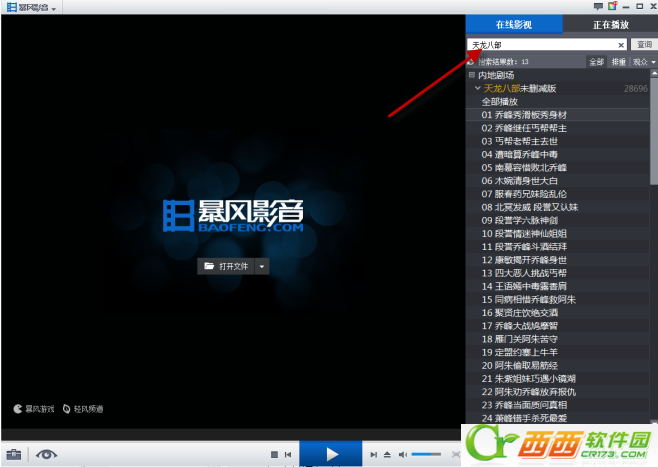Open the 观众 sort dropdown

tap(644, 62)
